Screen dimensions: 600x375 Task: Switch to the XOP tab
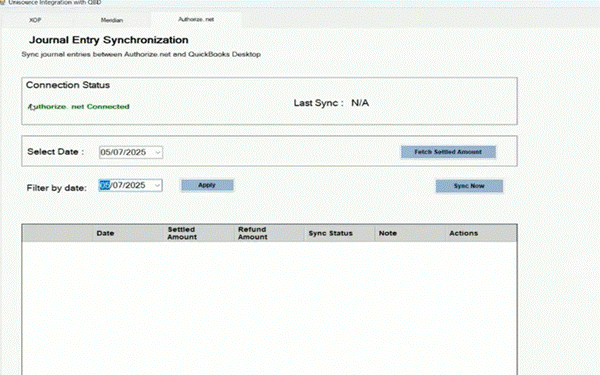point(35,20)
